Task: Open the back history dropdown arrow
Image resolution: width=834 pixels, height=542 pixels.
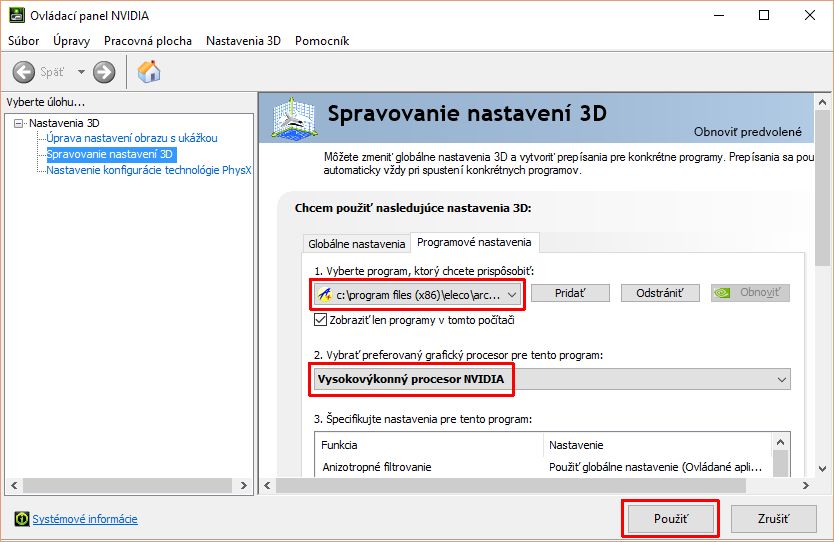Action: (x=81, y=72)
